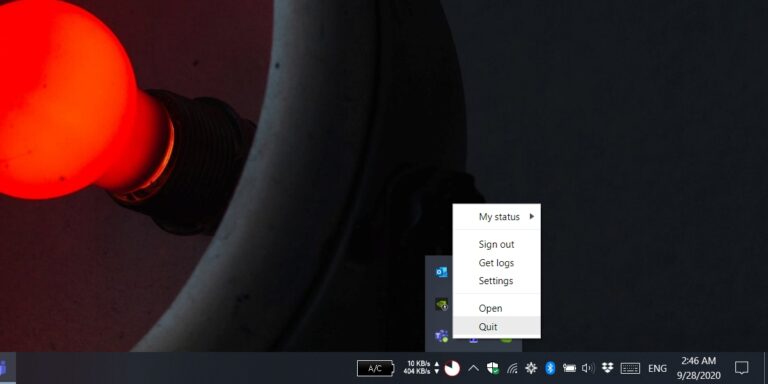Click the Teams tray overflow icon
This screenshot has height=384, width=768.
[x=442, y=336]
